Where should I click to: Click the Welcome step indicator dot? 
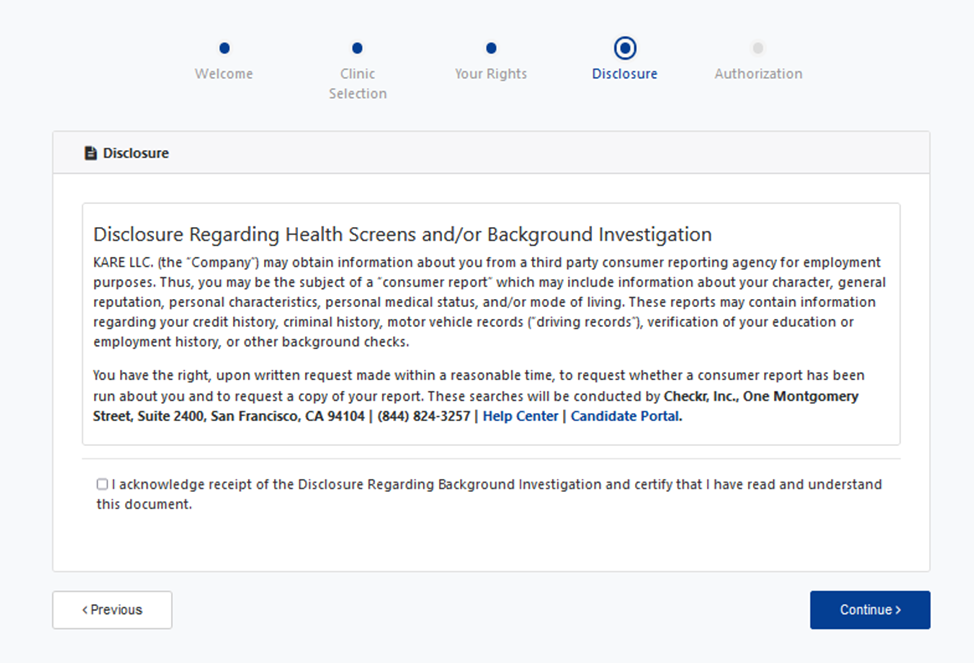(x=223, y=46)
